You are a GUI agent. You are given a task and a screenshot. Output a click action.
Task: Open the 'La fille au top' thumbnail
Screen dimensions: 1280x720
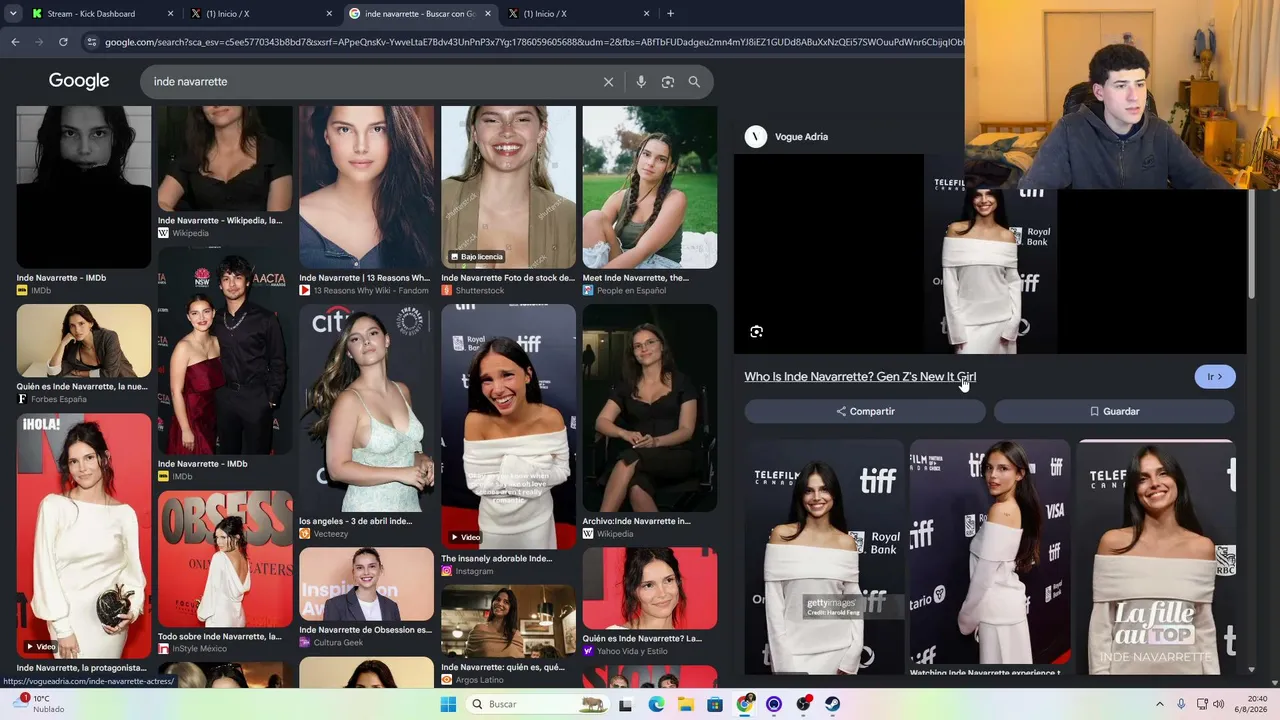(1156, 557)
